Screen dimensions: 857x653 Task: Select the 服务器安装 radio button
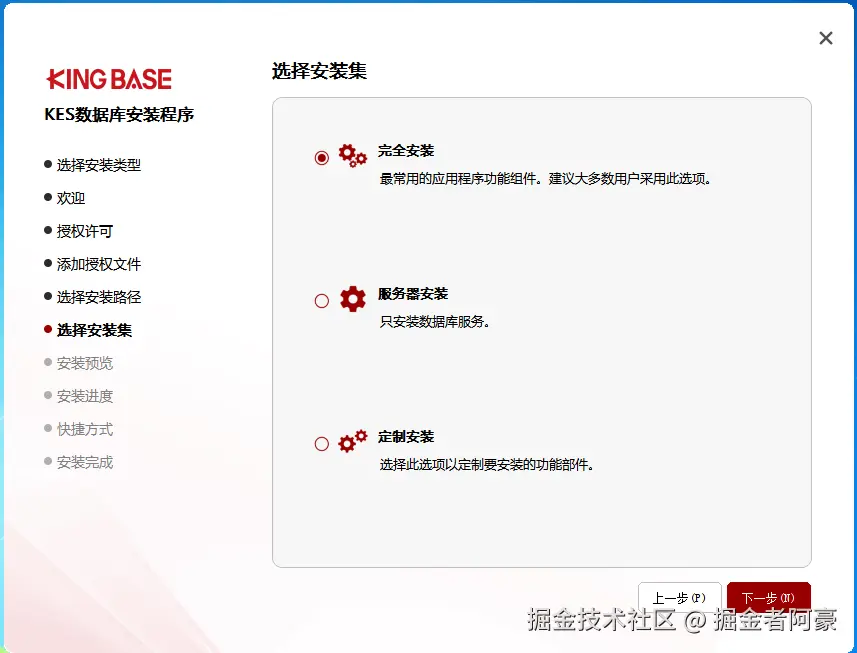click(322, 301)
